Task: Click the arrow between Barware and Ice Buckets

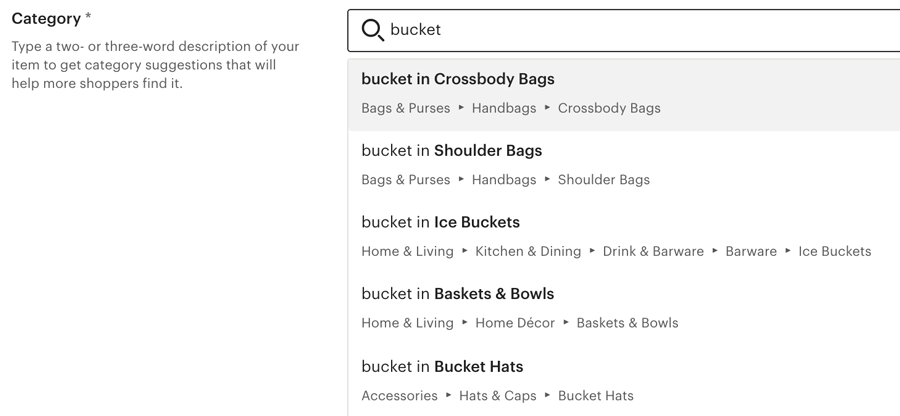Action: click(788, 251)
